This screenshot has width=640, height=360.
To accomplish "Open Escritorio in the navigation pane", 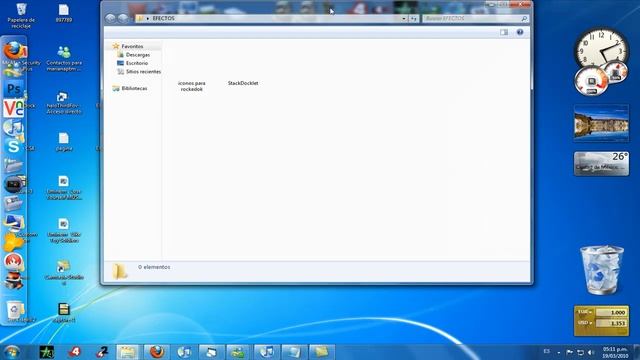I will click(x=137, y=63).
